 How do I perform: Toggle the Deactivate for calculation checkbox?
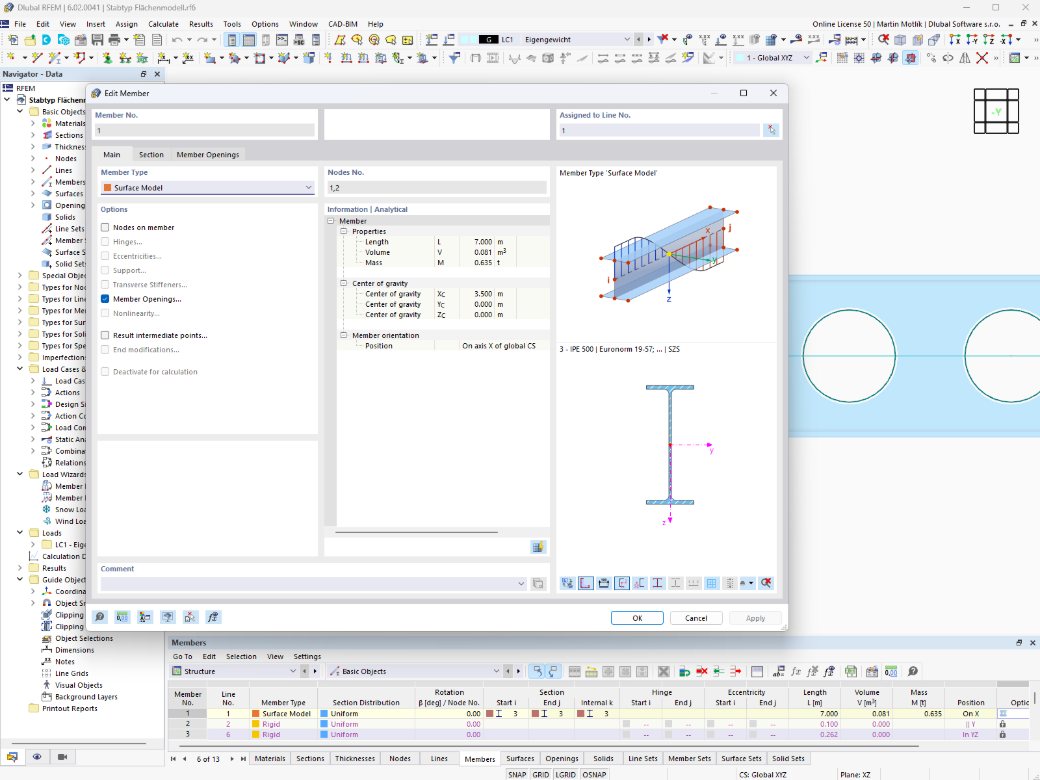pyautogui.click(x=105, y=372)
